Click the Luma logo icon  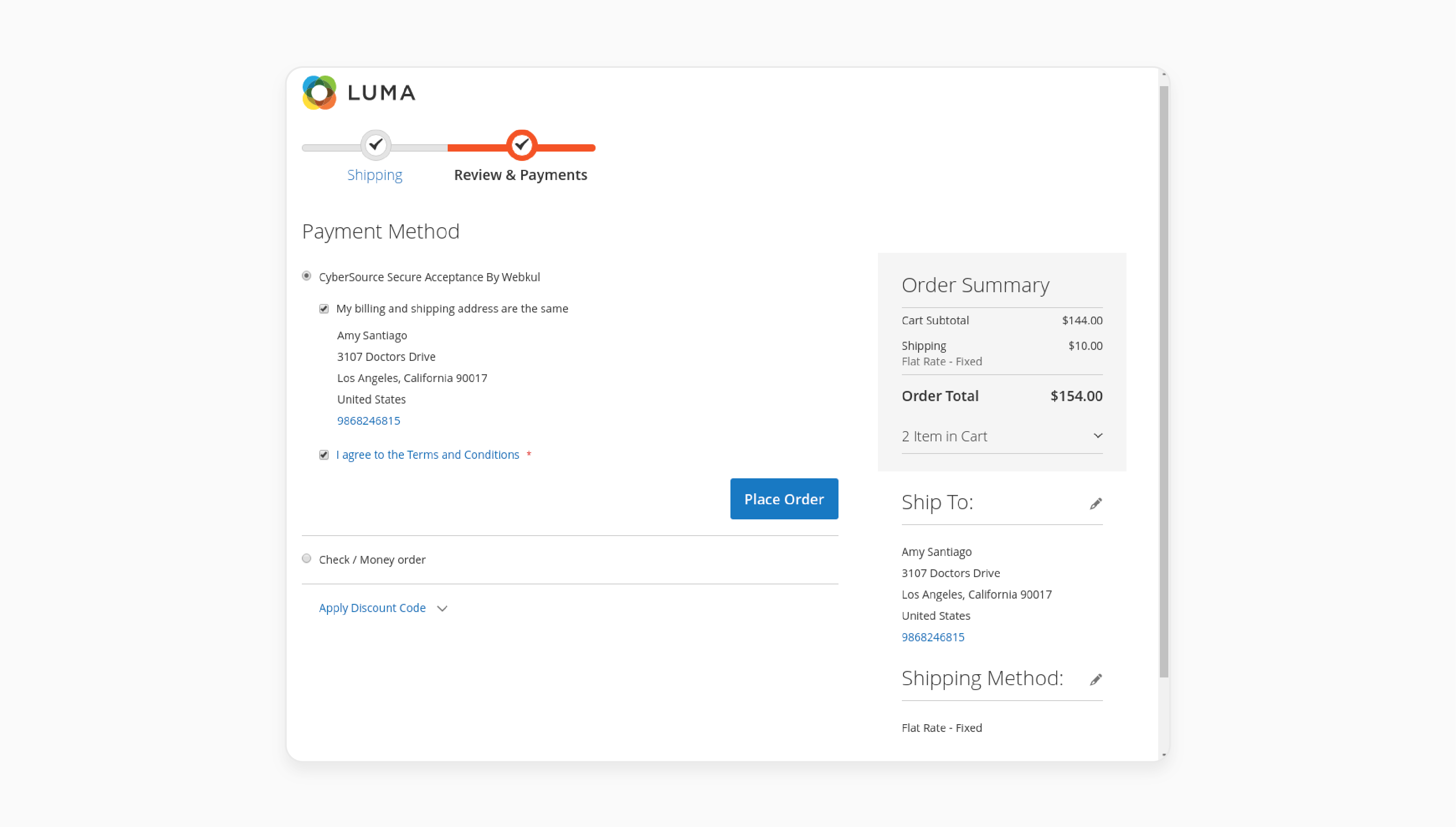click(319, 92)
